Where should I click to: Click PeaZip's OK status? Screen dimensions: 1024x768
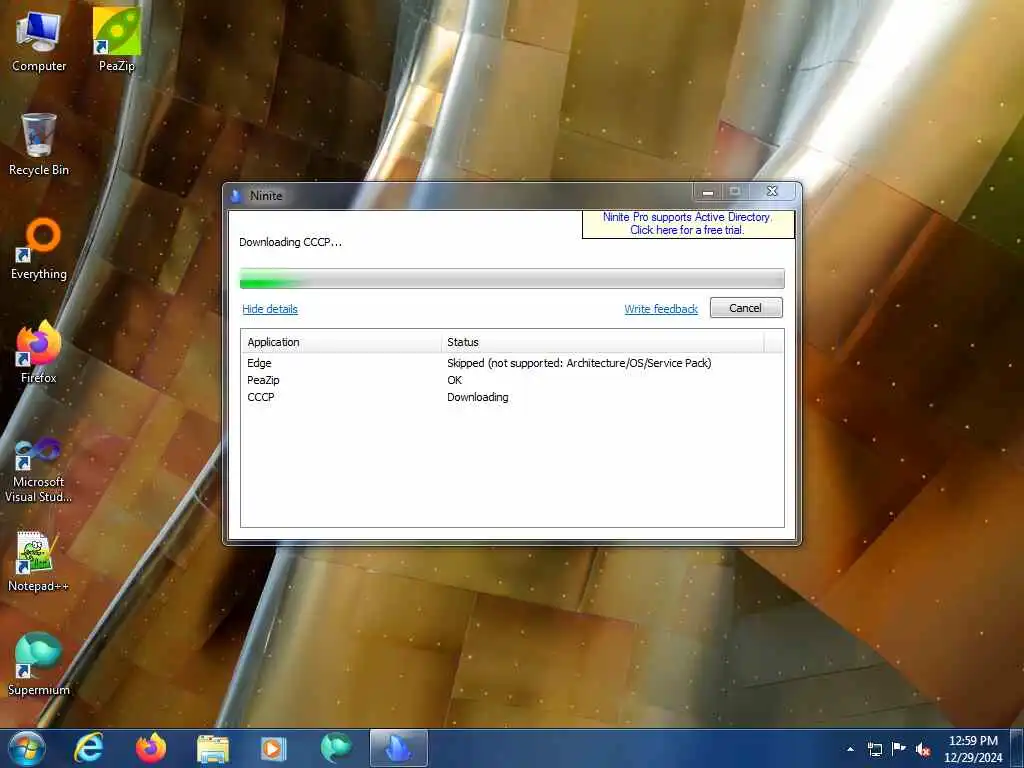[x=455, y=380]
